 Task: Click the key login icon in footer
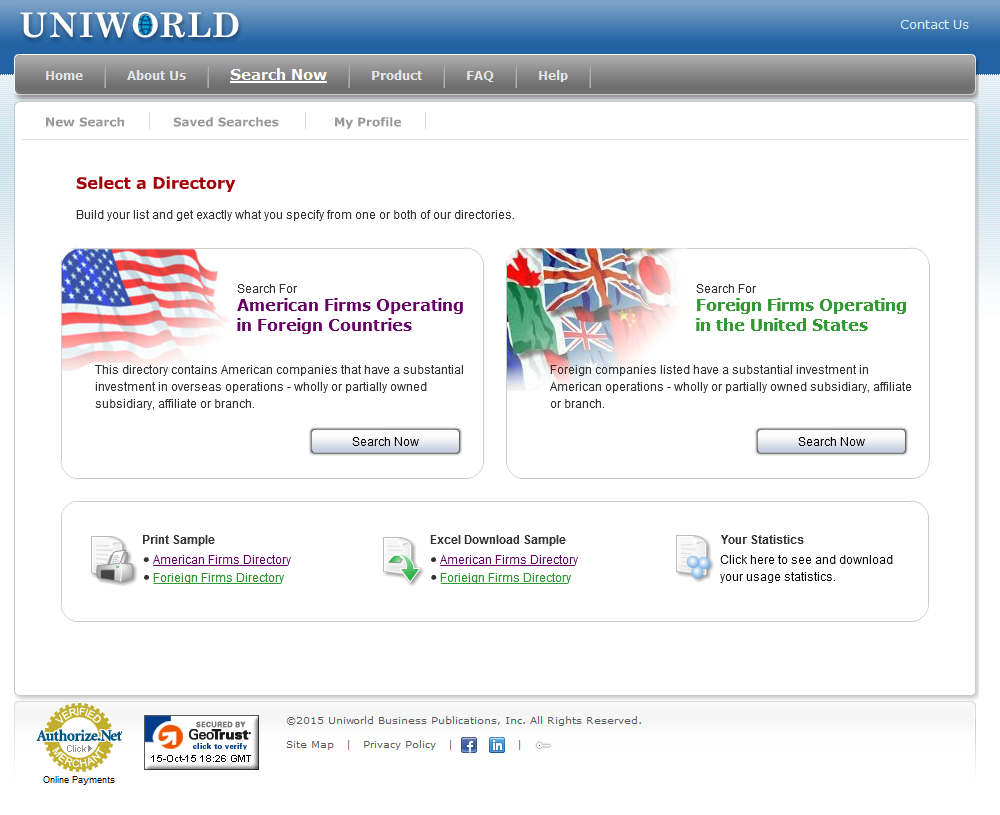[x=543, y=745]
